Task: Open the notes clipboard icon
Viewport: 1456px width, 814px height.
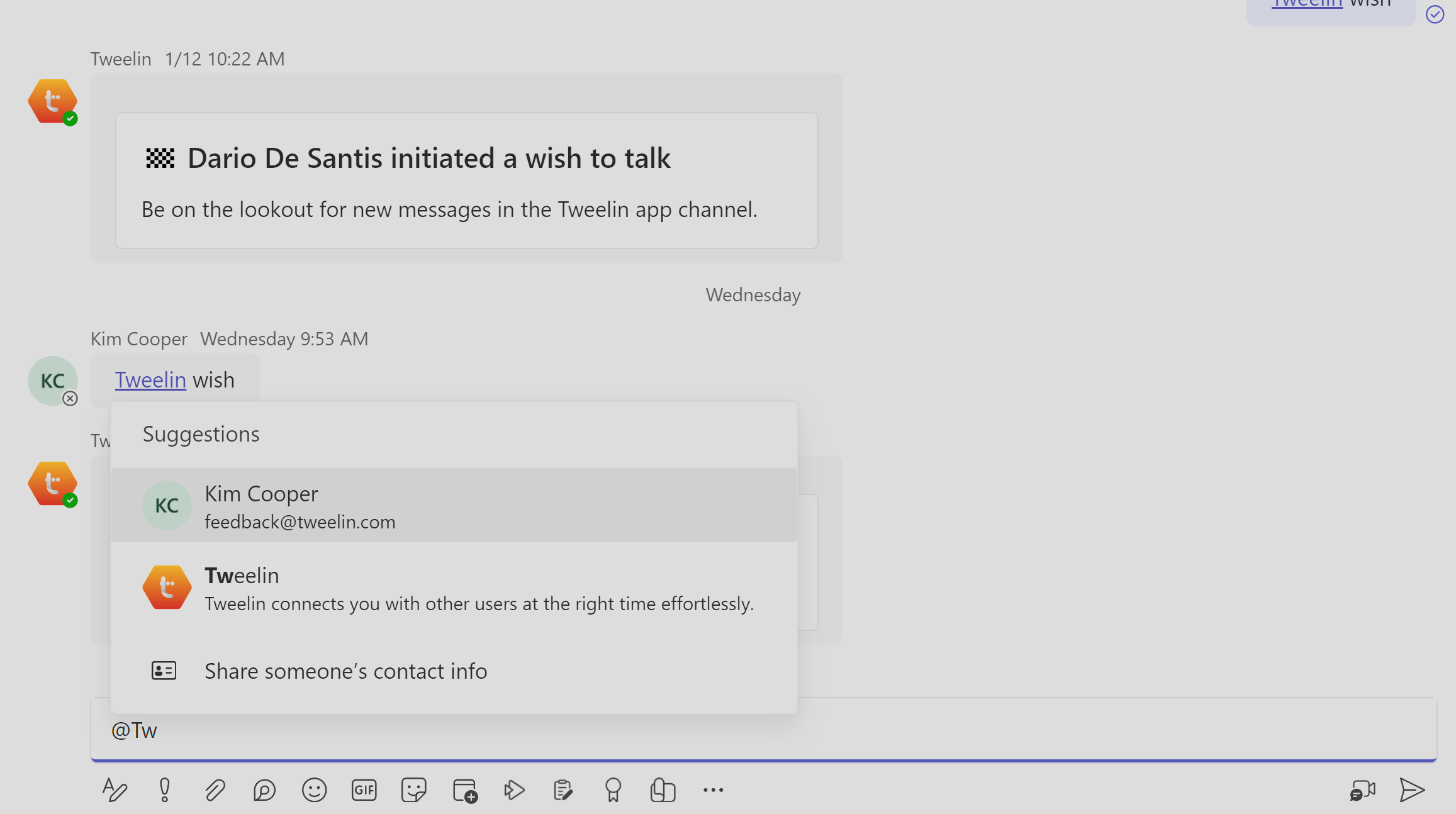Action: pos(563,790)
